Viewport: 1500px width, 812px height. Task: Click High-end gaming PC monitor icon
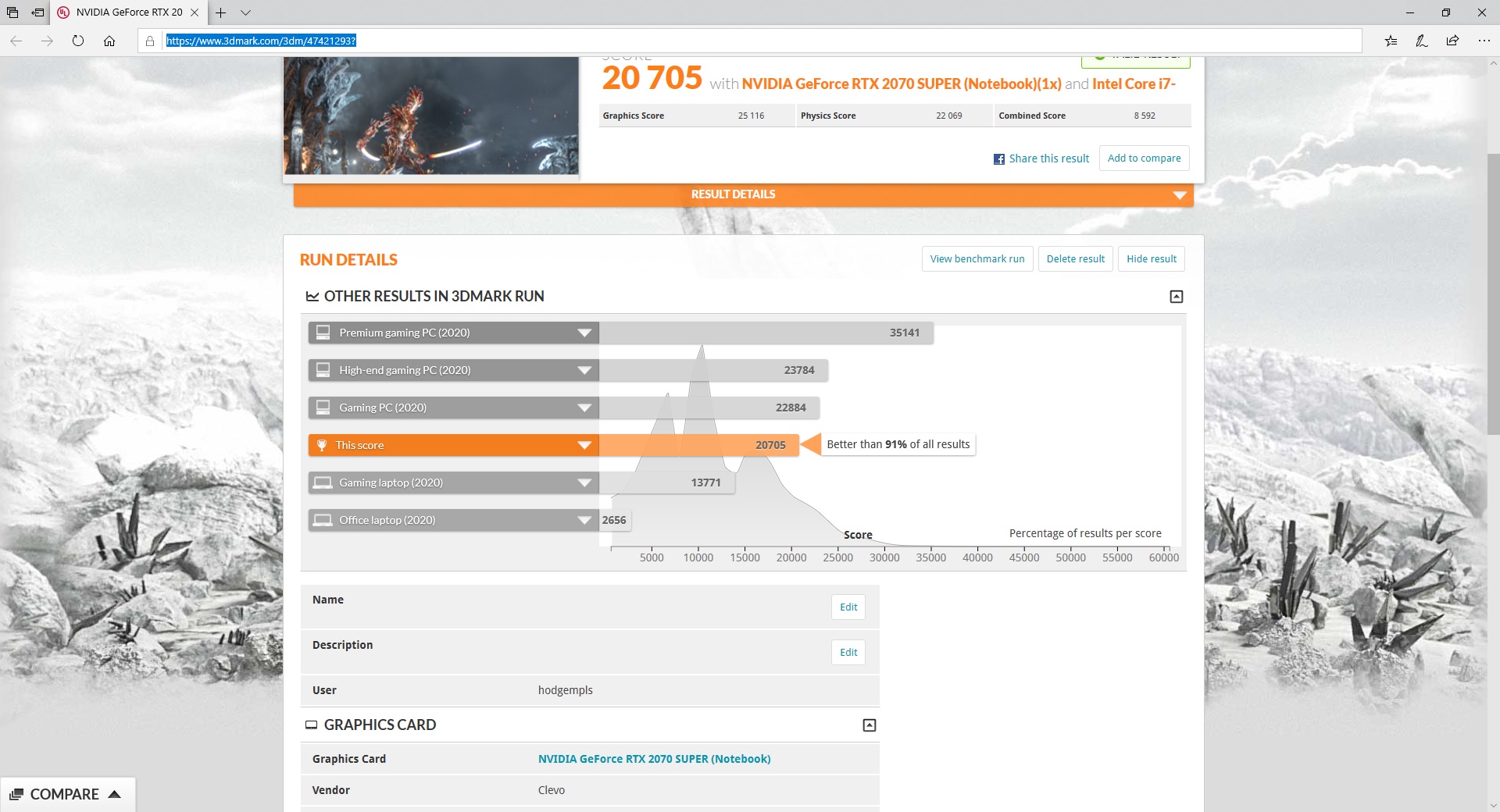point(323,369)
